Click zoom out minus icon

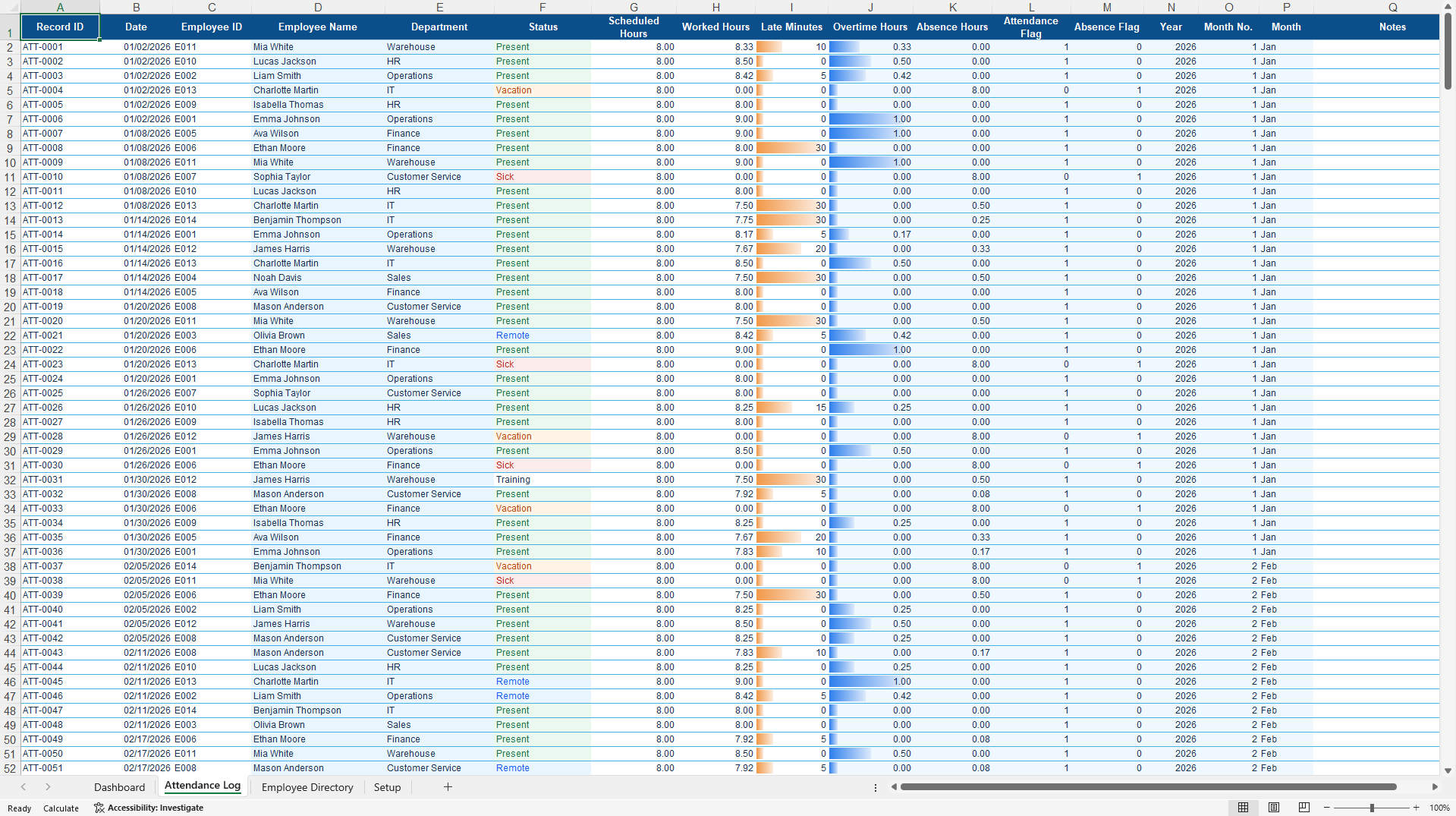click(x=1326, y=808)
